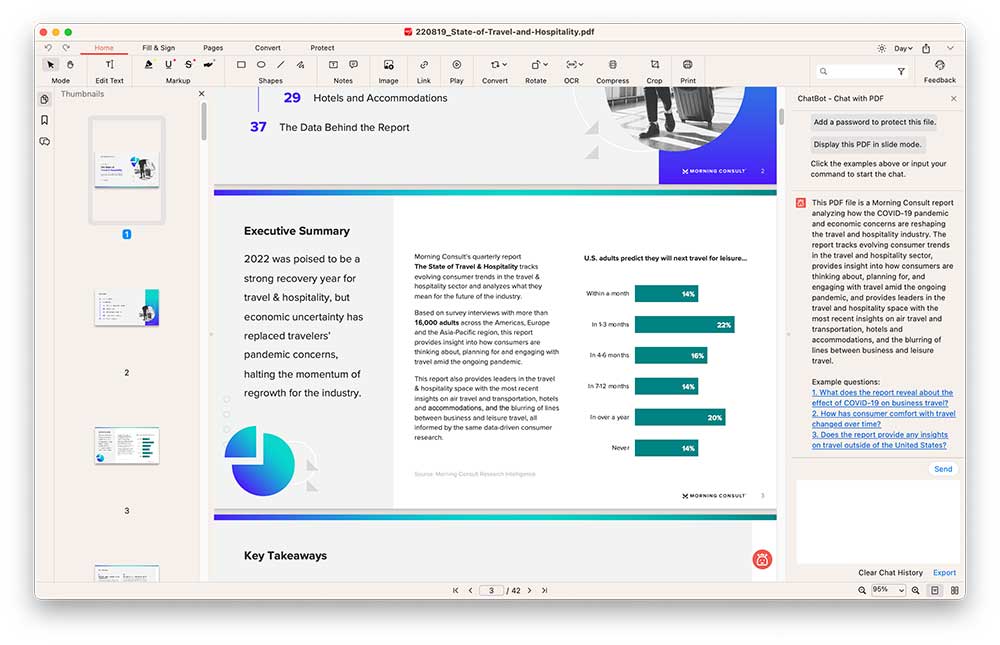Click the Print icon
The height and width of the screenshot is (645, 1000).
[688, 64]
